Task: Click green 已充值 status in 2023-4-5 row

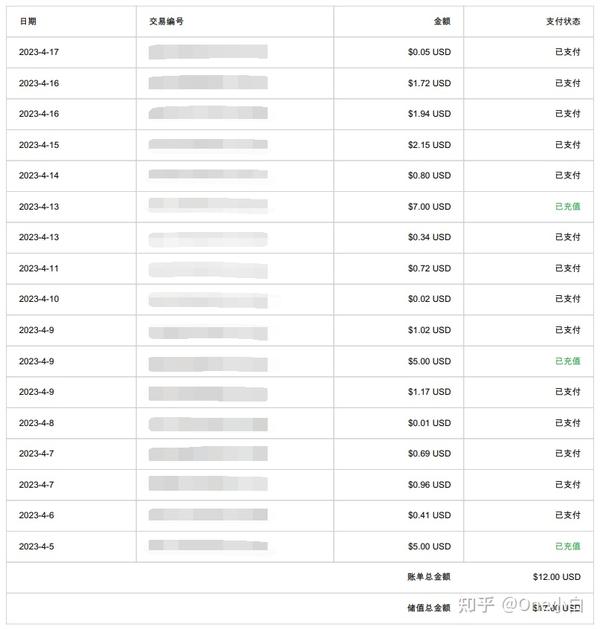Action: (x=567, y=546)
